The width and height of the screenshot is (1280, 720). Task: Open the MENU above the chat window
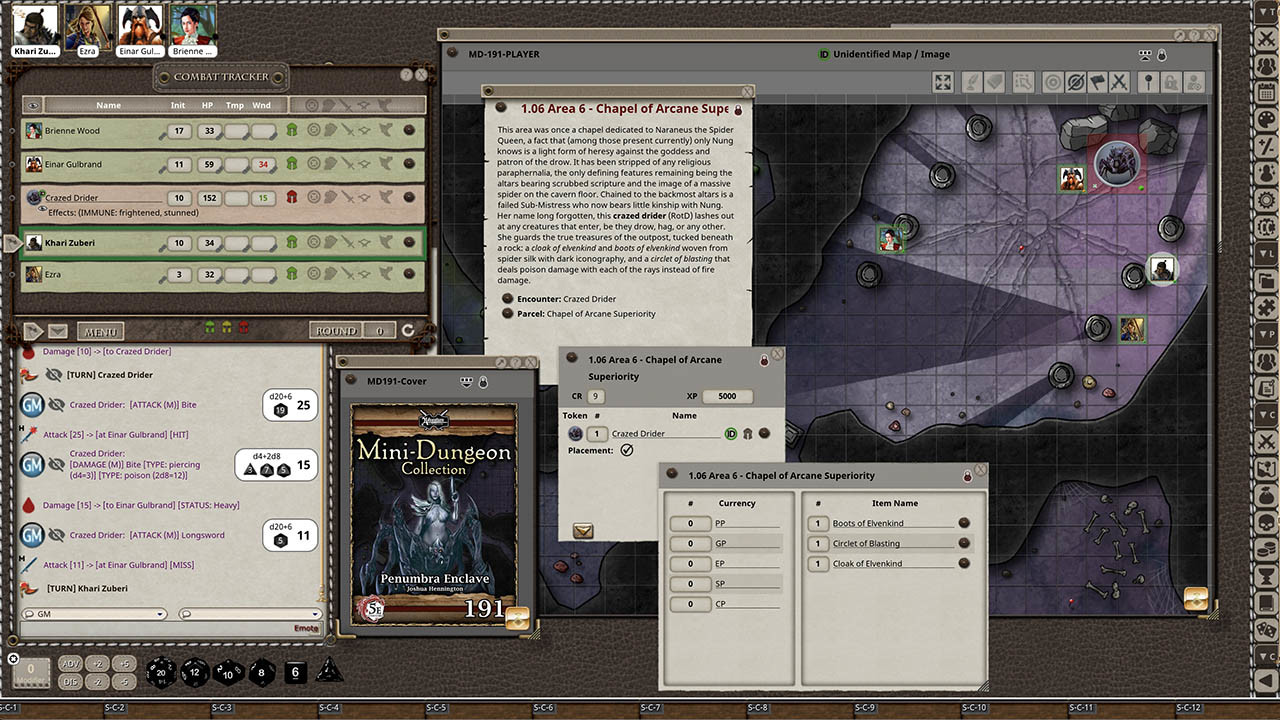click(101, 331)
